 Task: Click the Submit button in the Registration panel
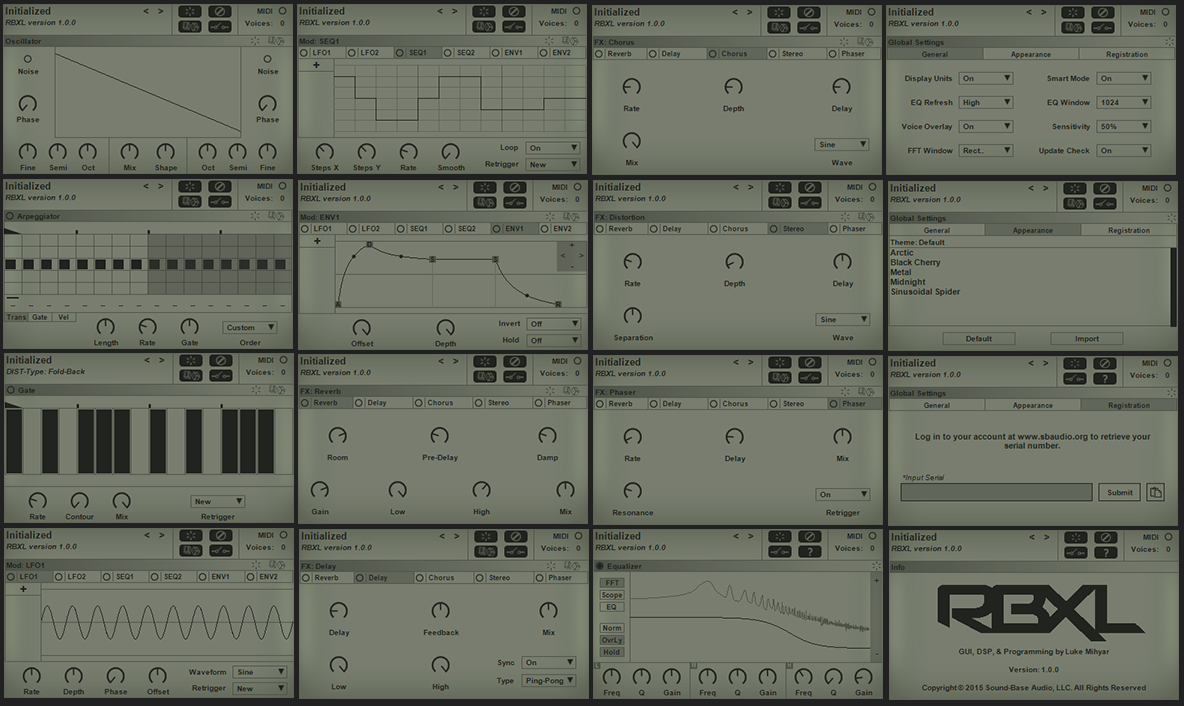(1120, 492)
